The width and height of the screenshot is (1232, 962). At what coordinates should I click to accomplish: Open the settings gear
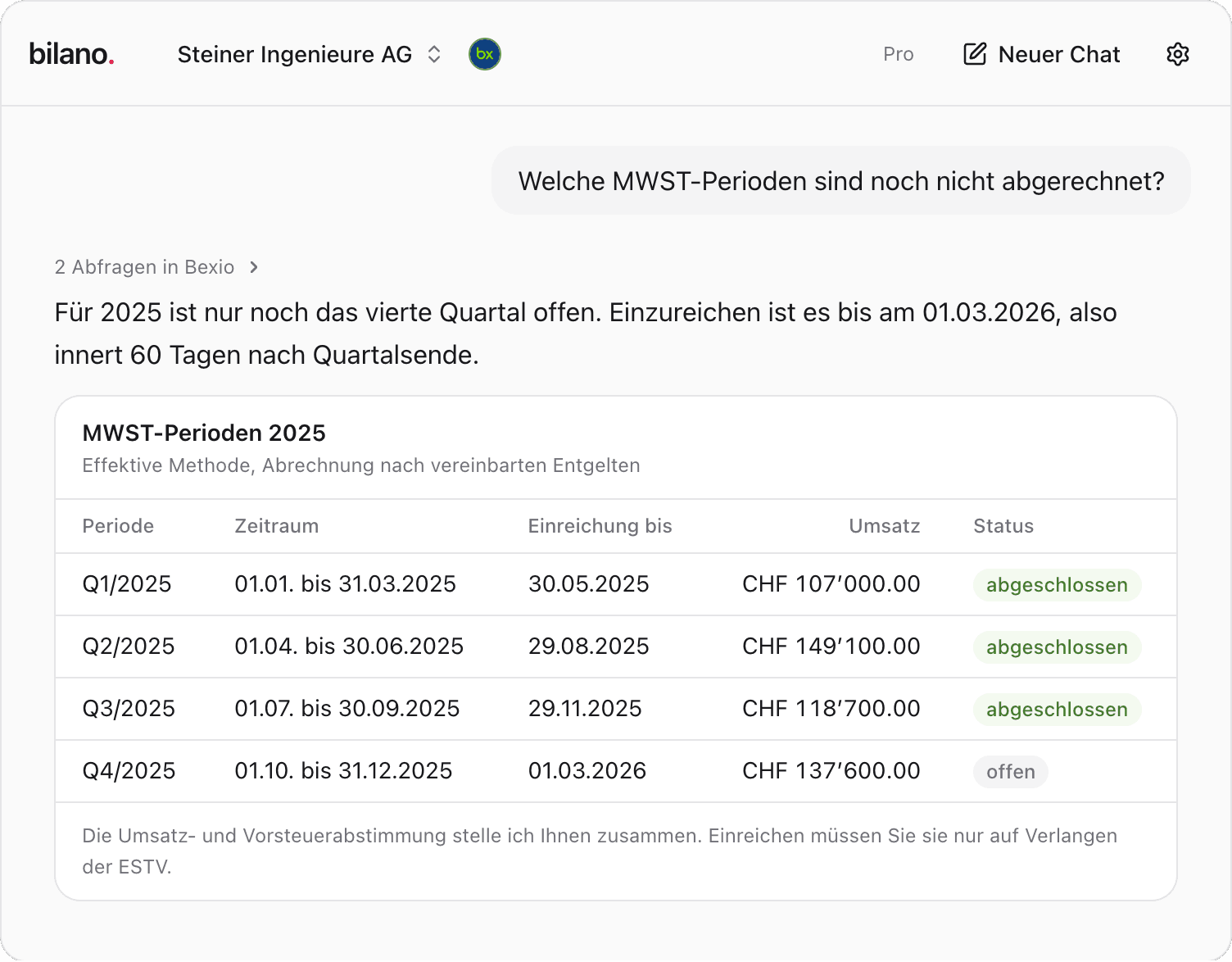(x=1178, y=54)
